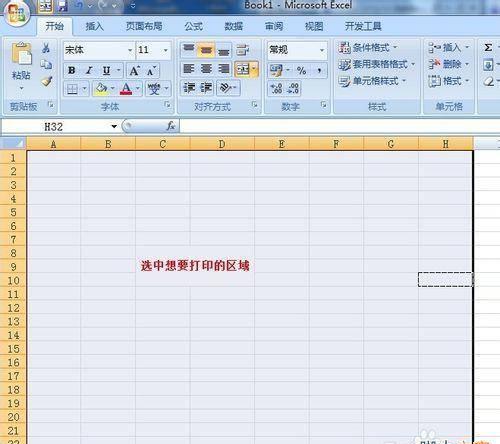Image resolution: width=500 pixels, height=444 pixels.
Task: Click 格式 button in cells group
Action: (449, 81)
